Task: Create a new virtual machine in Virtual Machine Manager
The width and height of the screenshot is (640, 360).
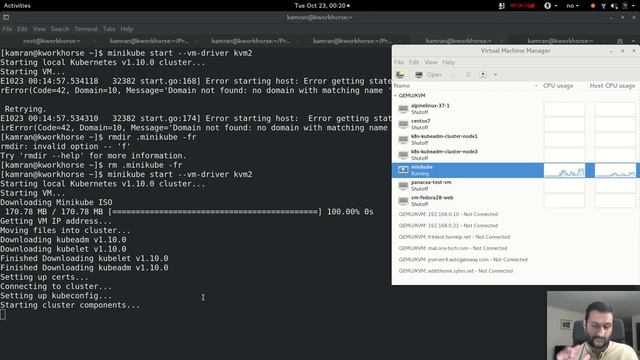Action: [400, 75]
